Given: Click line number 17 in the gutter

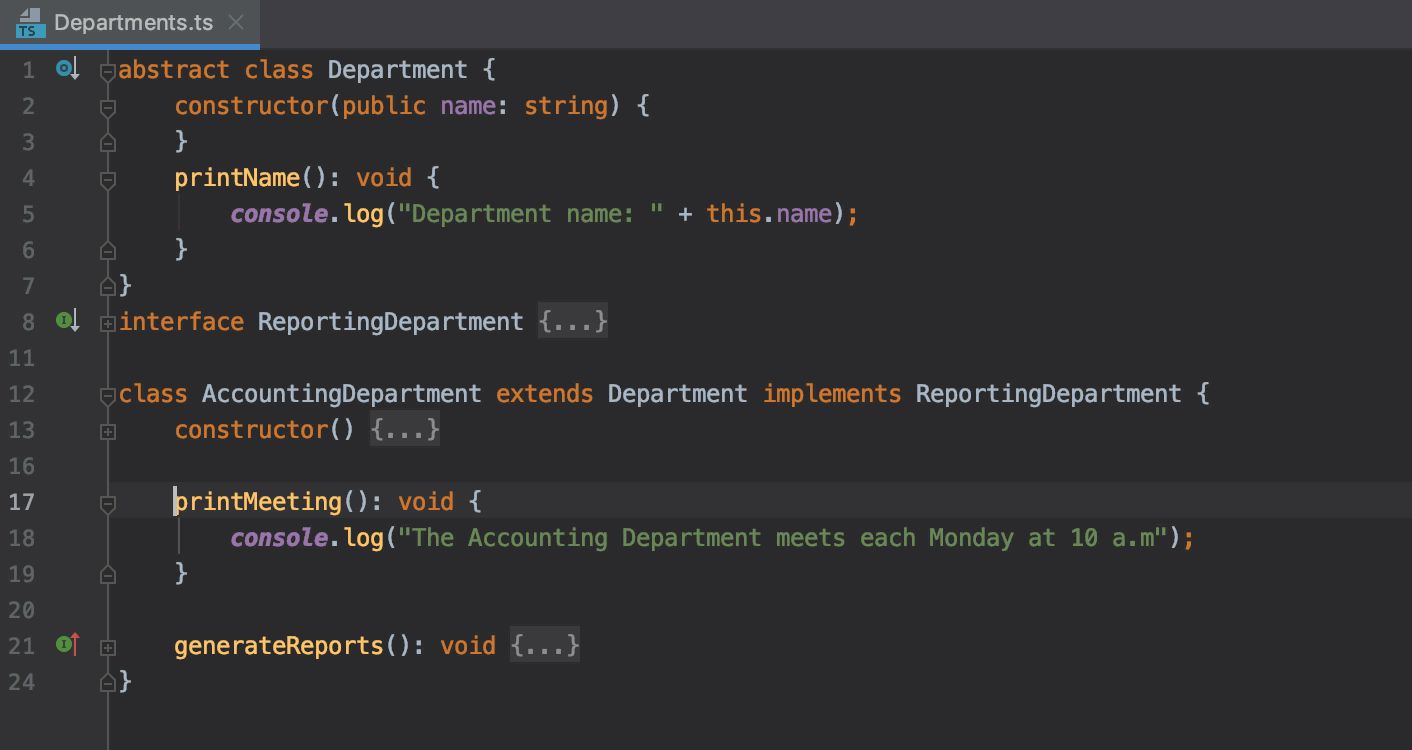Looking at the screenshot, I should pyautogui.click(x=22, y=502).
